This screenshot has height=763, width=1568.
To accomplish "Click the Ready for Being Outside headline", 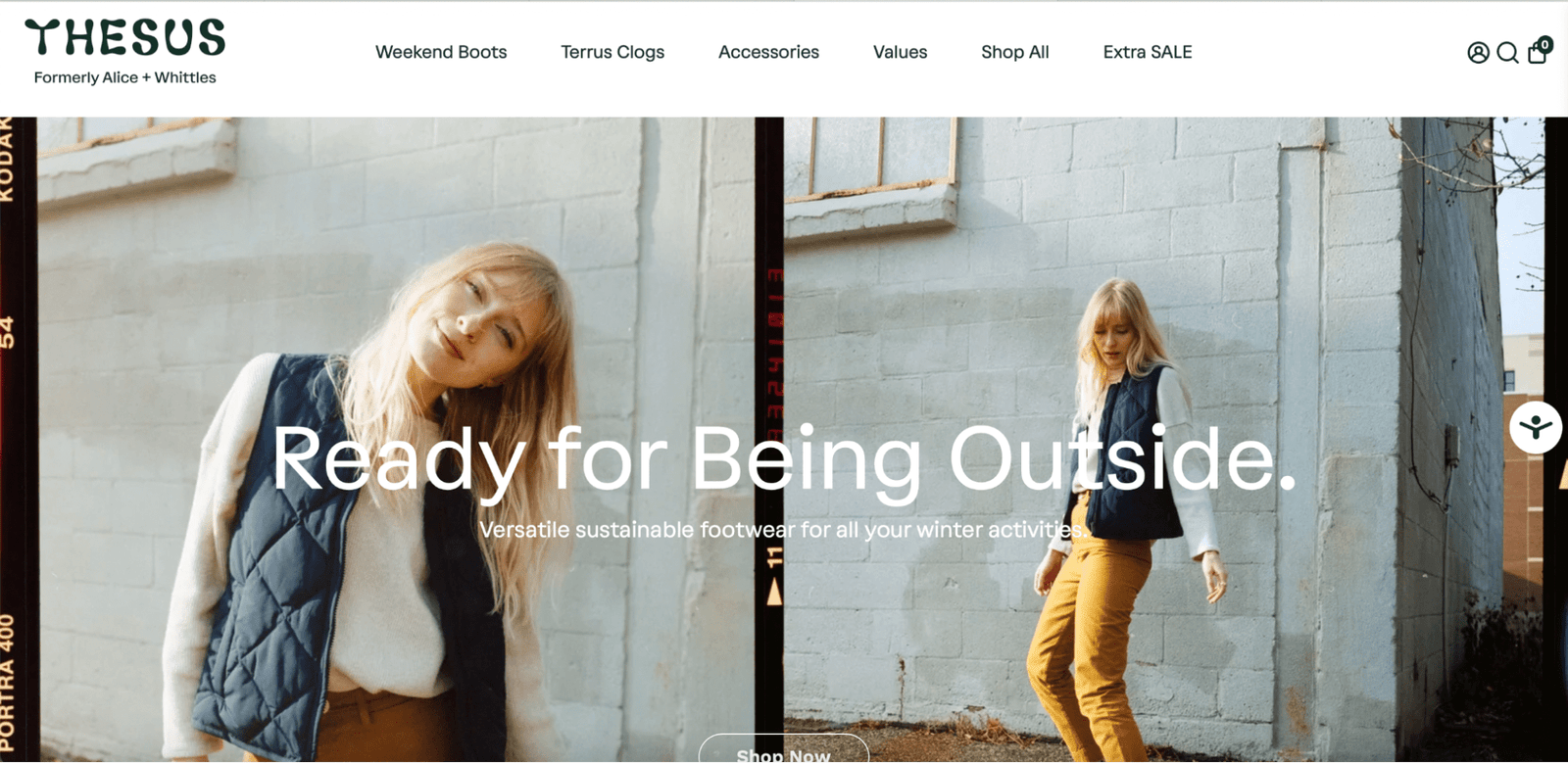I will click(784, 458).
